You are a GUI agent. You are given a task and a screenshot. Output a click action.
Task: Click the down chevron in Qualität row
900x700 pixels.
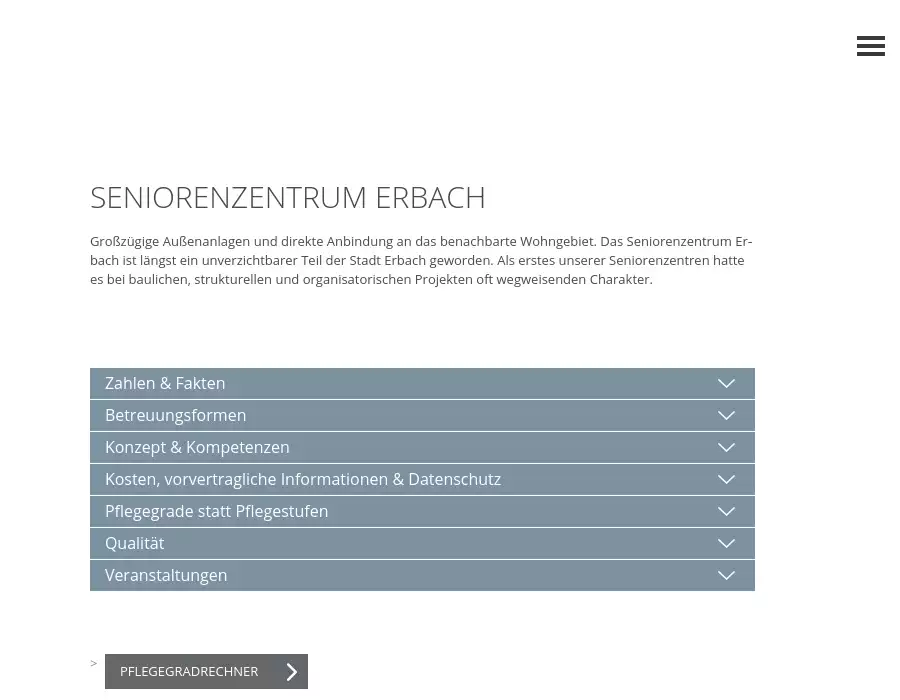[726, 544]
